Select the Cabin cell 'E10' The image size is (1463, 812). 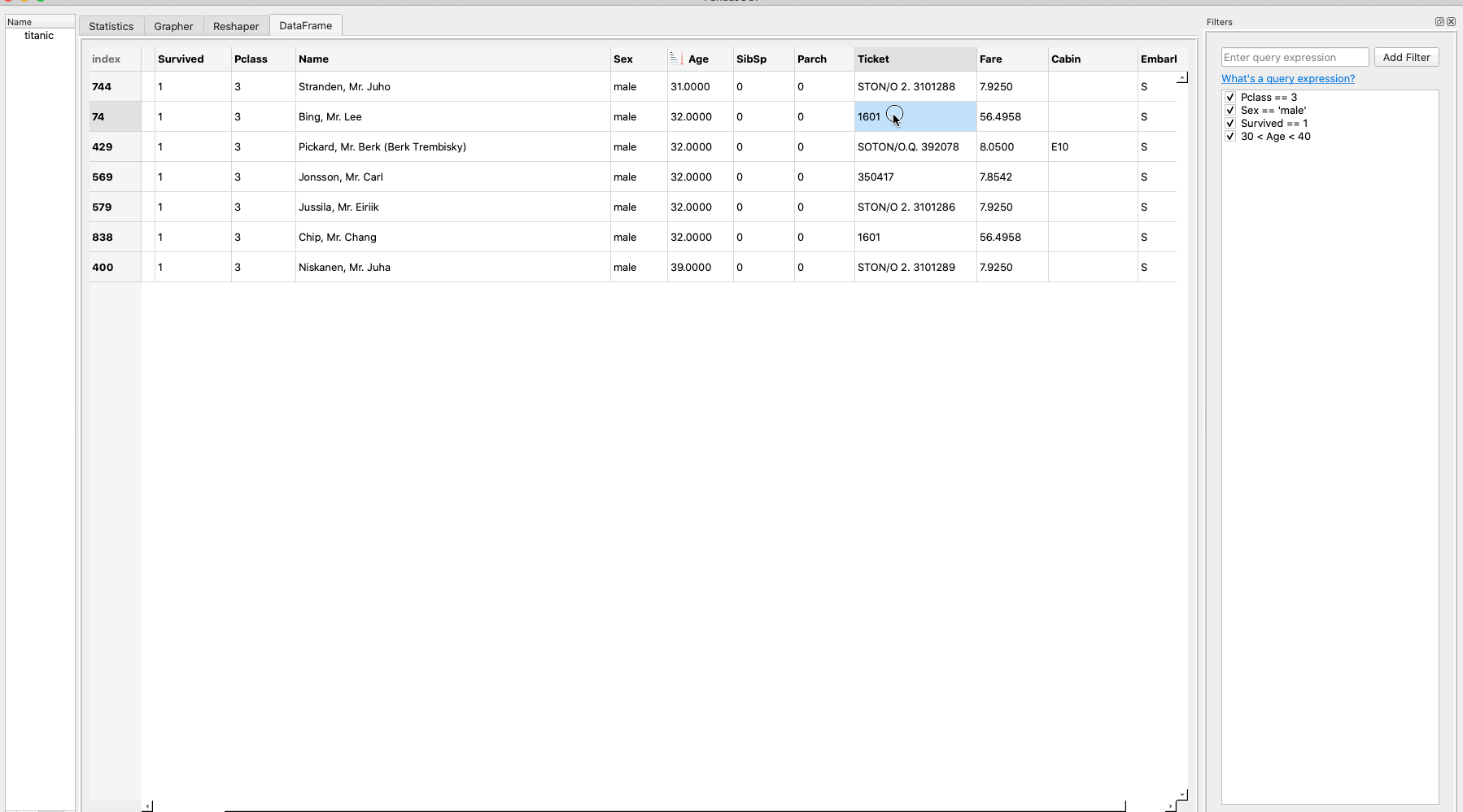coord(1093,146)
